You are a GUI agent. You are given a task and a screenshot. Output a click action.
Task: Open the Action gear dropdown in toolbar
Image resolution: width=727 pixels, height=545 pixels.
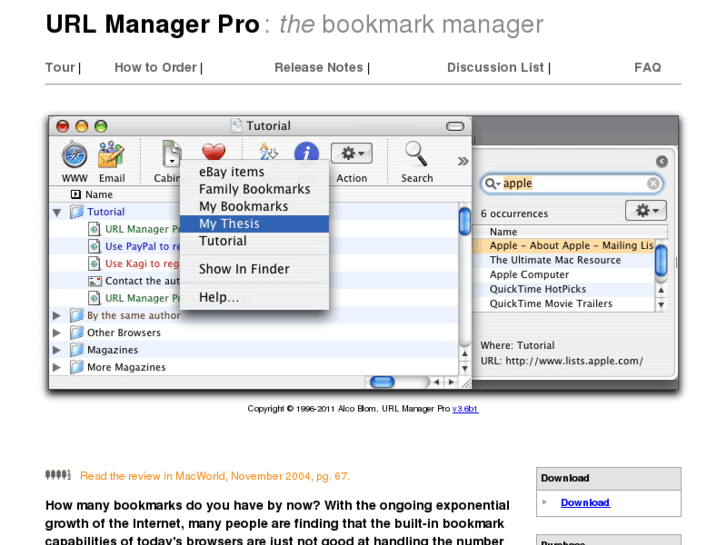351,153
